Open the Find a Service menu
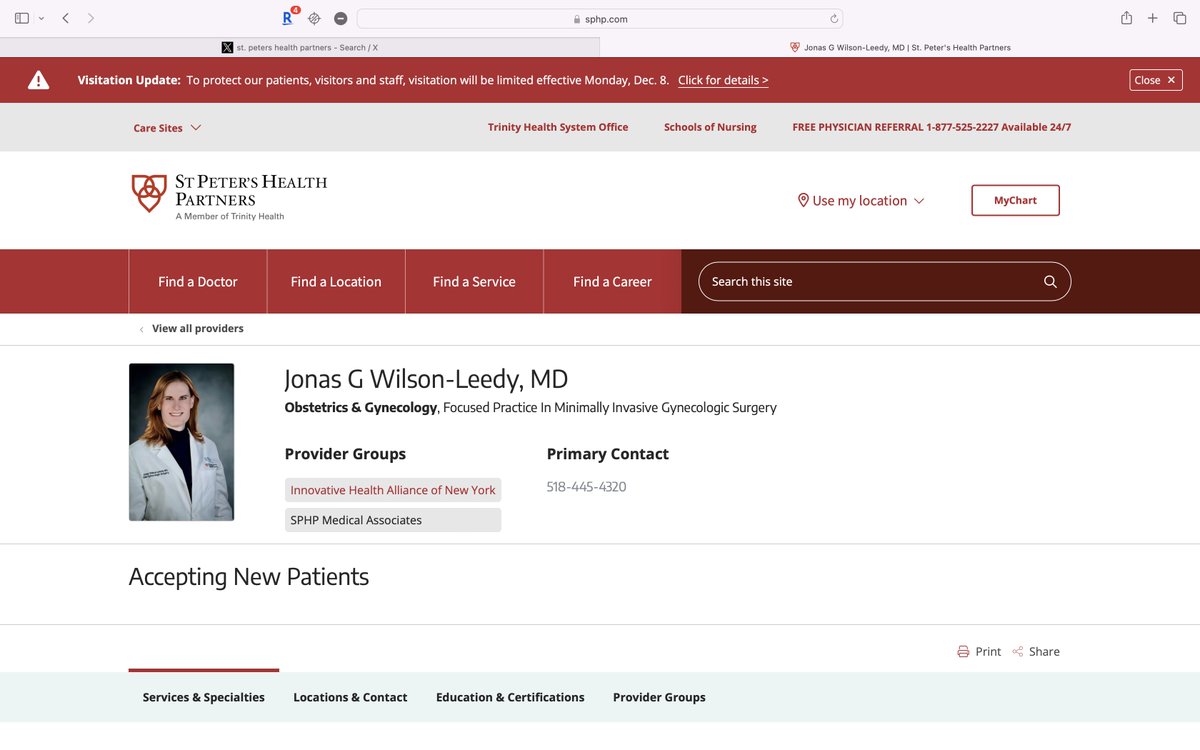 click(474, 282)
